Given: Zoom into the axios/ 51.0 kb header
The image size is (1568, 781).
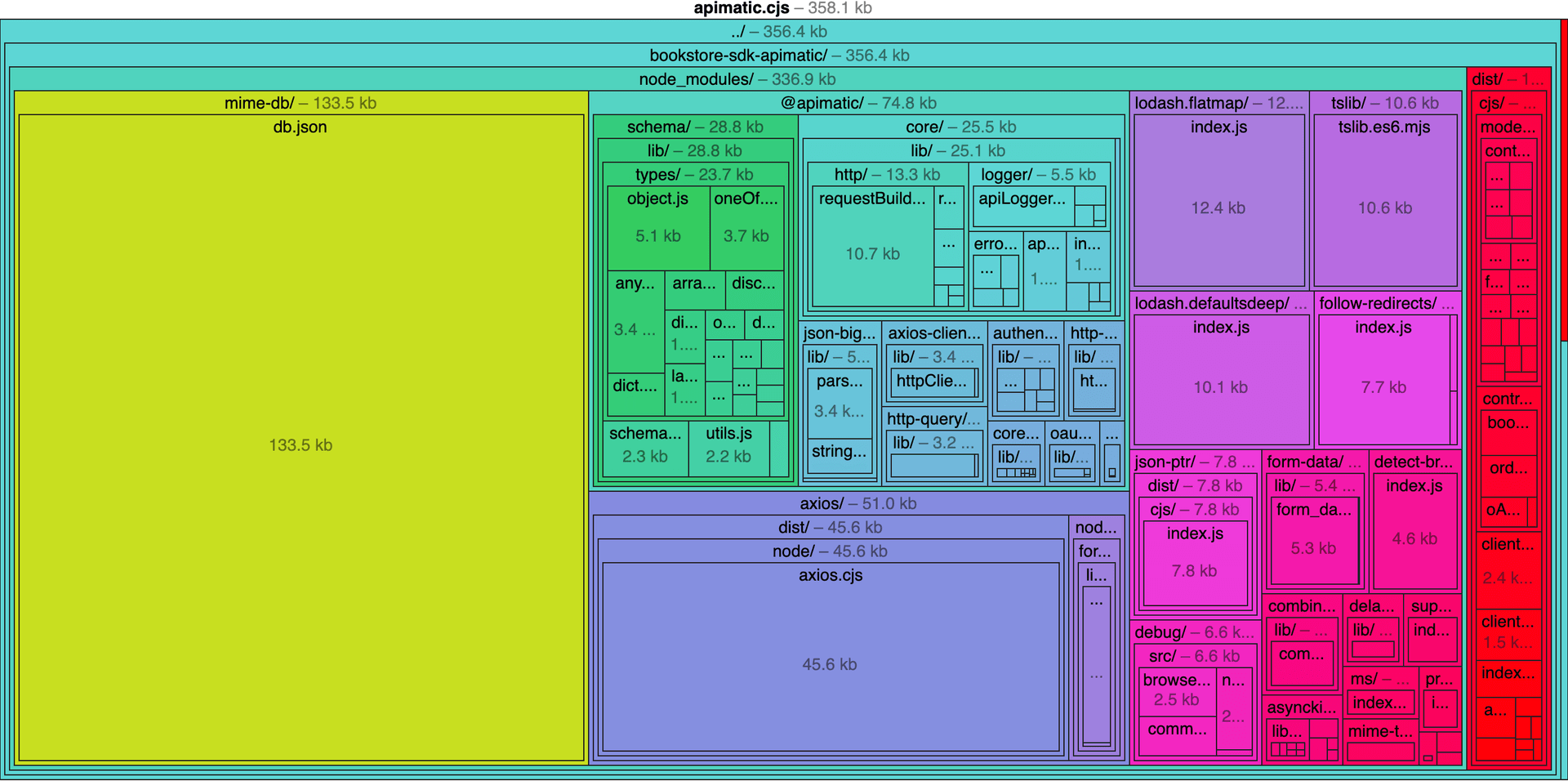Looking at the screenshot, I should 857,503.
